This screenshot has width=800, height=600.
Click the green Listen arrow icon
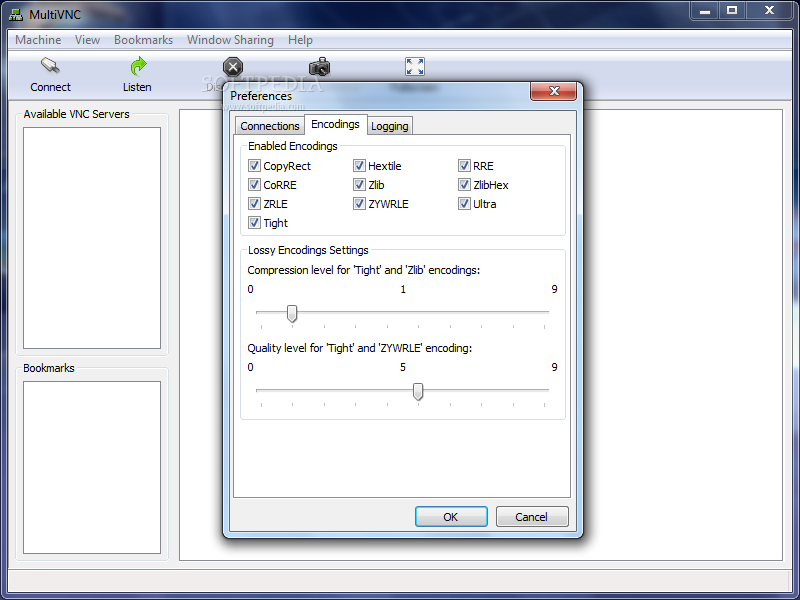(x=138, y=66)
